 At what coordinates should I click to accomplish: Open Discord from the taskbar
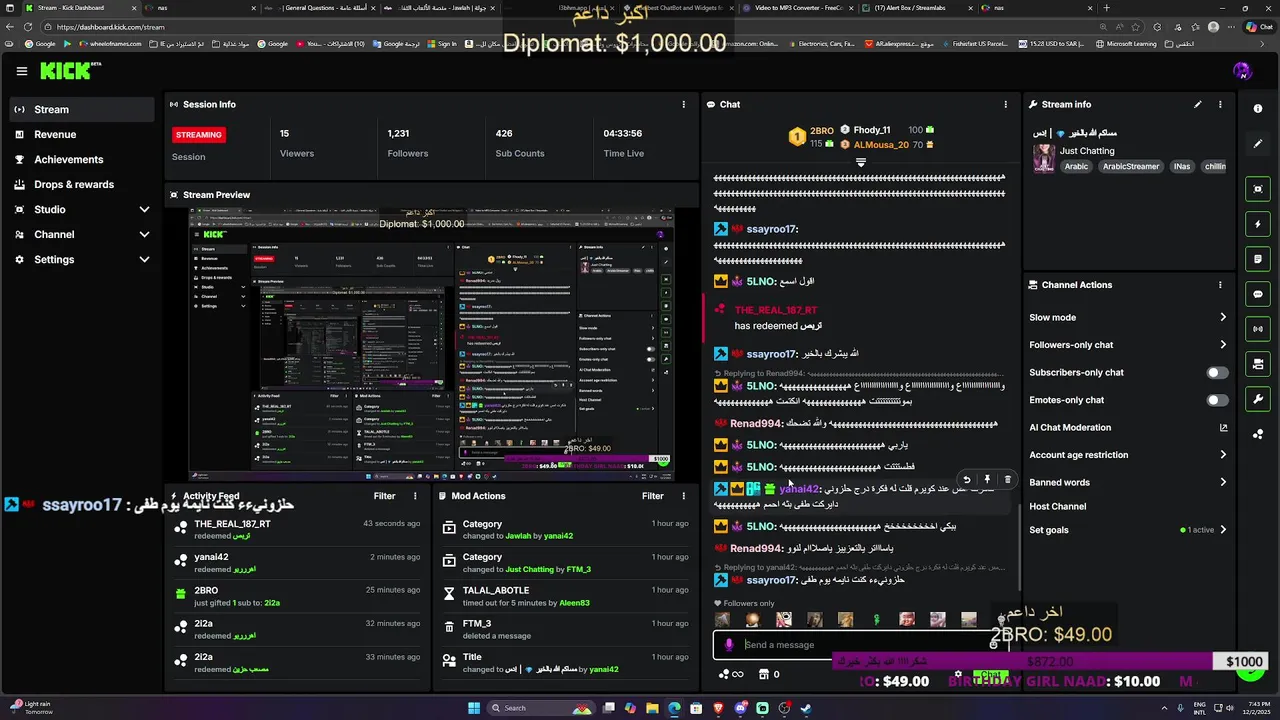click(741, 708)
